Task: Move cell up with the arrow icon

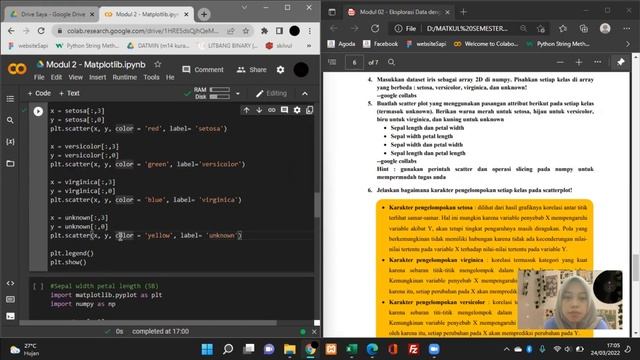Action: (246, 110)
